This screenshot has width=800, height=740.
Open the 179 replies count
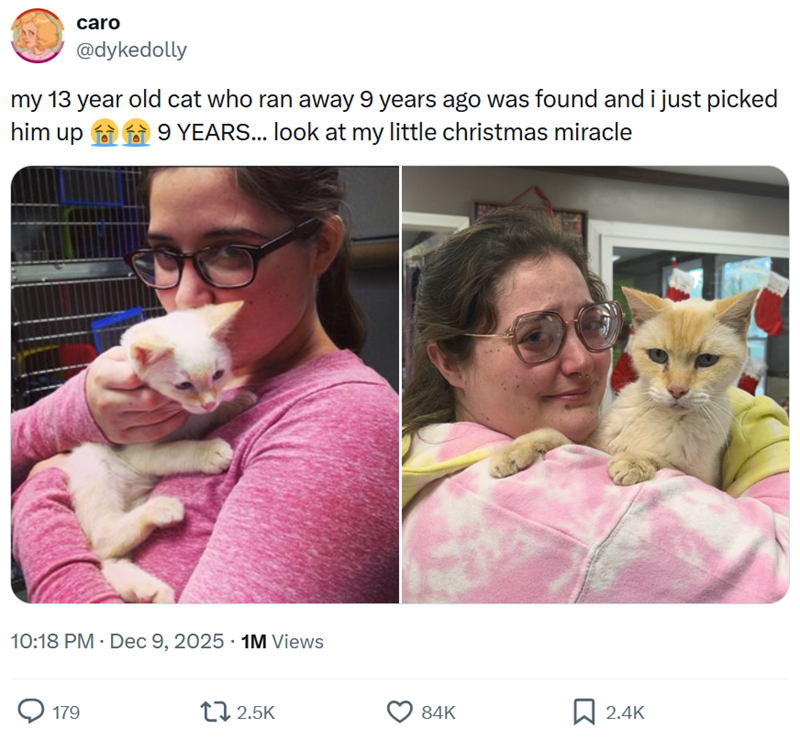click(66, 713)
